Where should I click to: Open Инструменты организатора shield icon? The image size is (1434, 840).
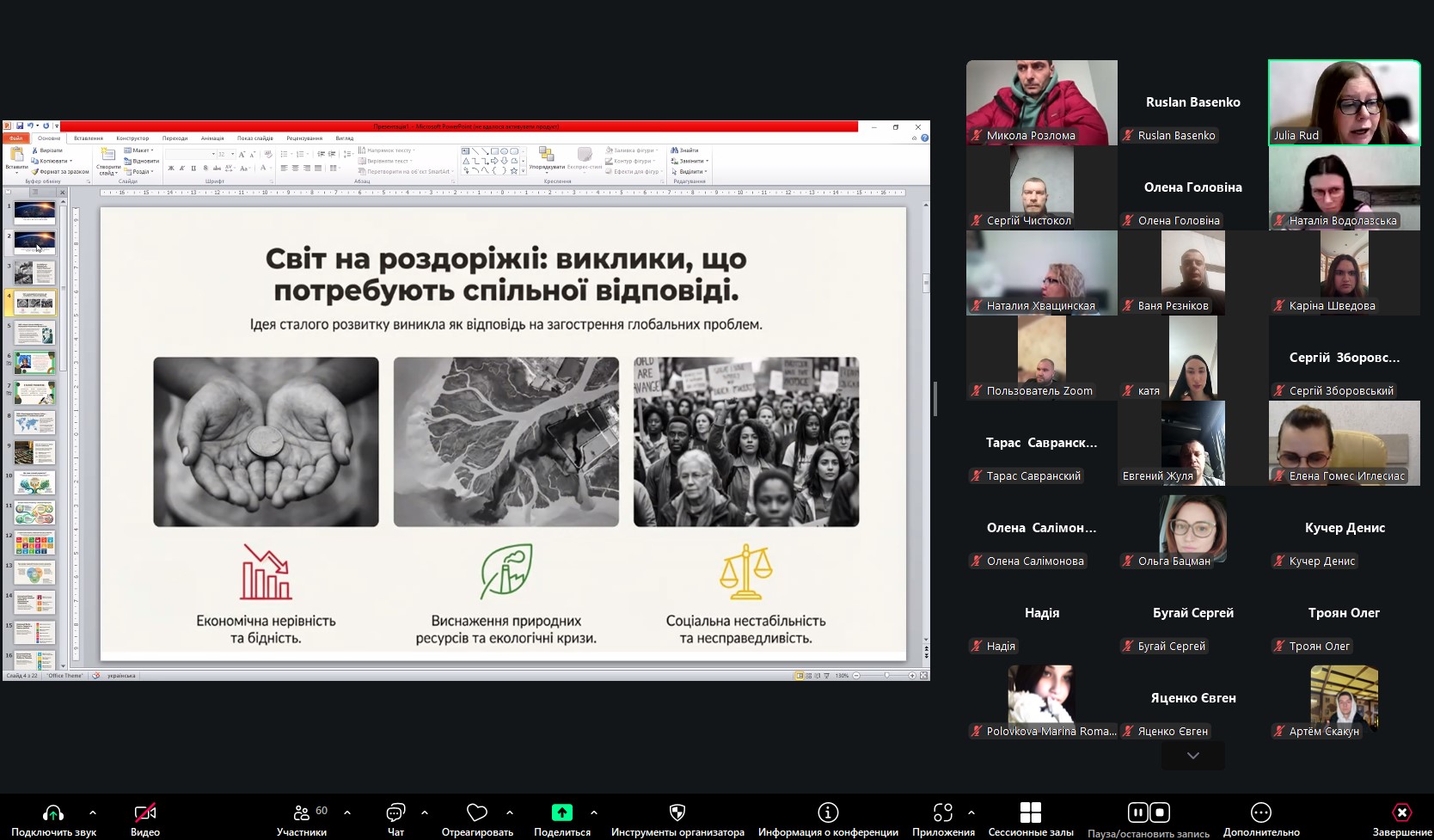[x=677, y=812]
